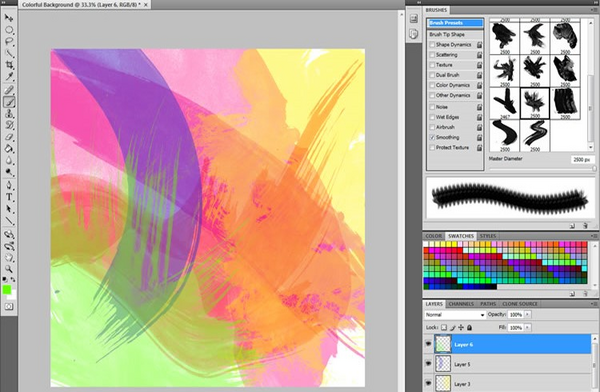Select the Dodge tool
The height and width of the screenshot is (392, 600).
coord(9,172)
